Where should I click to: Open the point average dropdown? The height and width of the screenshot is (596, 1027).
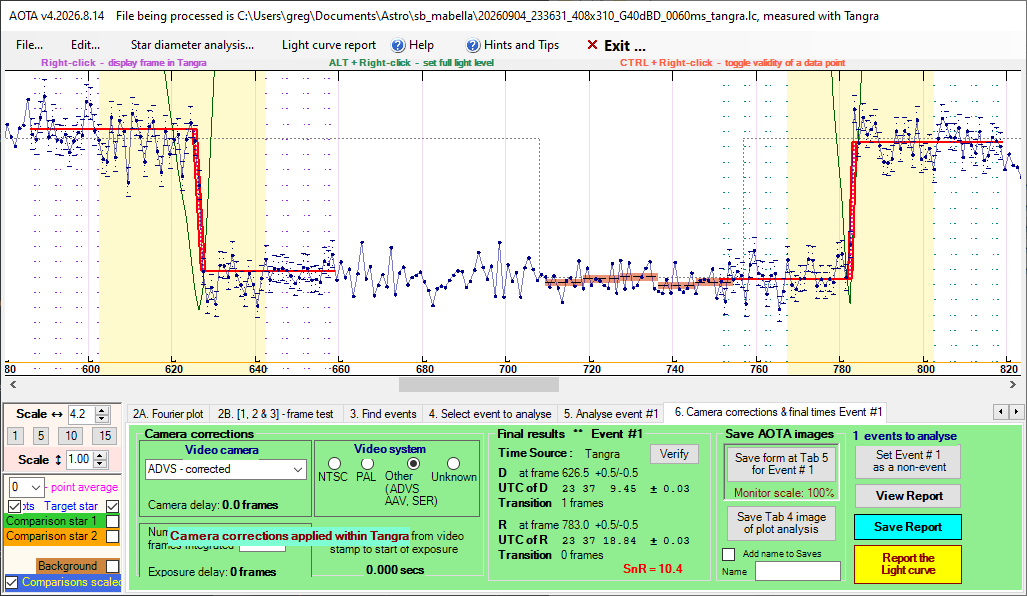pyautogui.click(x=27, y=487)
